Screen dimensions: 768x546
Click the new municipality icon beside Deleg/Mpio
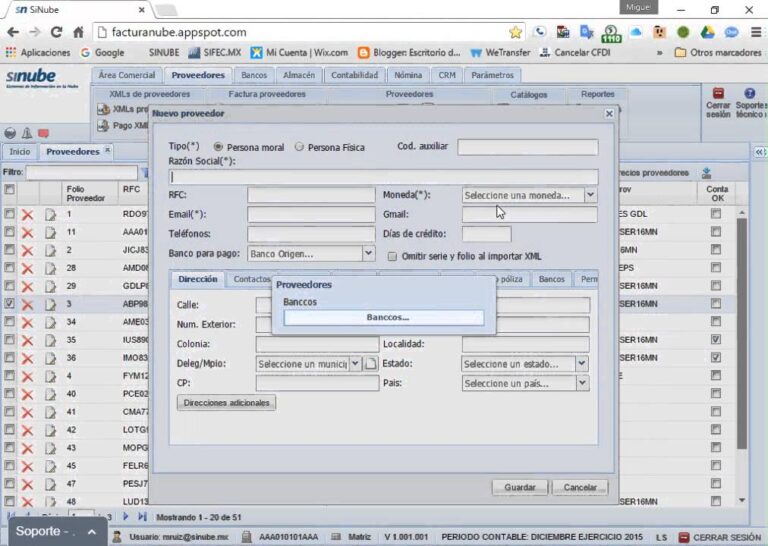point(369,364)
